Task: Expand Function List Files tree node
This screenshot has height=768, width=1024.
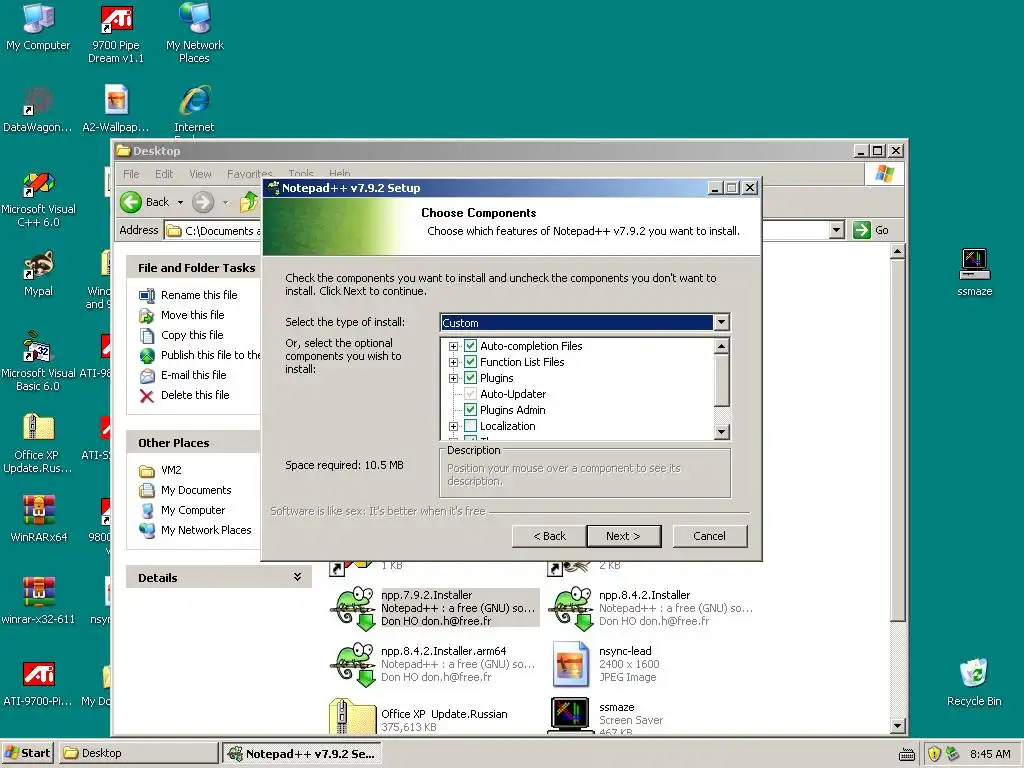Action: click(453, 362)
